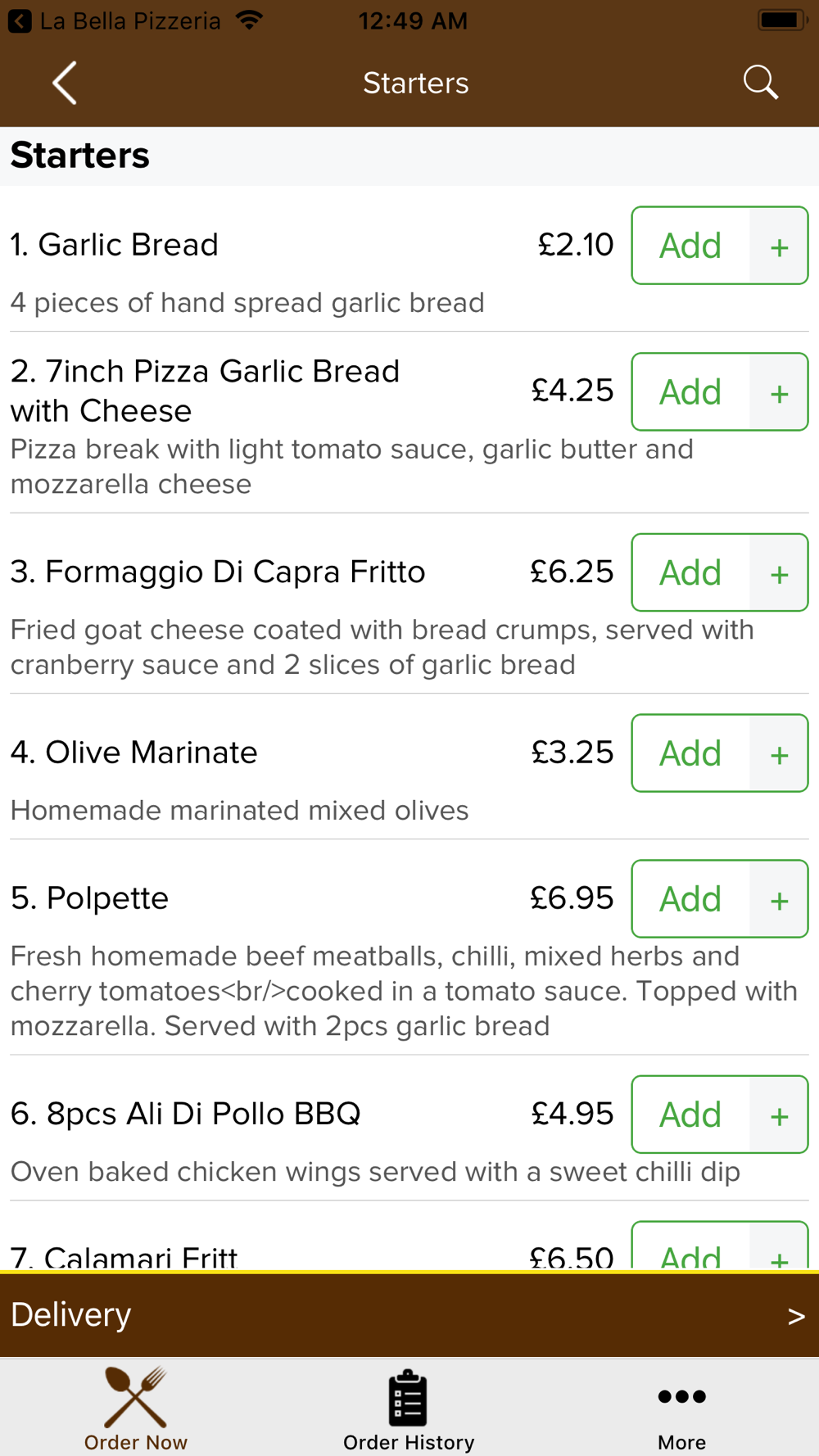The image size is (819, 1456).
Task: Add Garlic Bread to order
Action: [690, 246]
